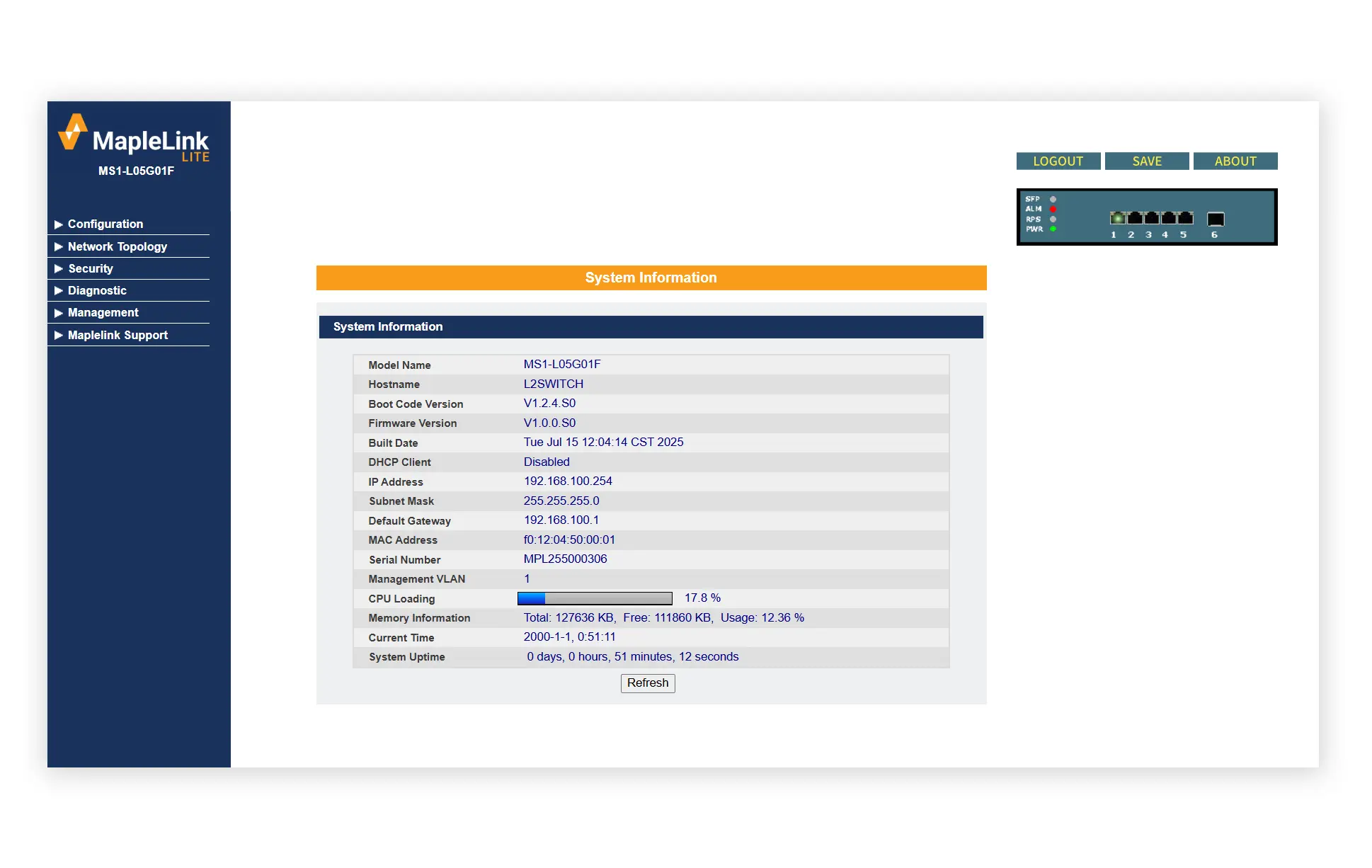Screen dimensions: 1372x868
Task: Open the Management menu
Action: coord(103,312)
